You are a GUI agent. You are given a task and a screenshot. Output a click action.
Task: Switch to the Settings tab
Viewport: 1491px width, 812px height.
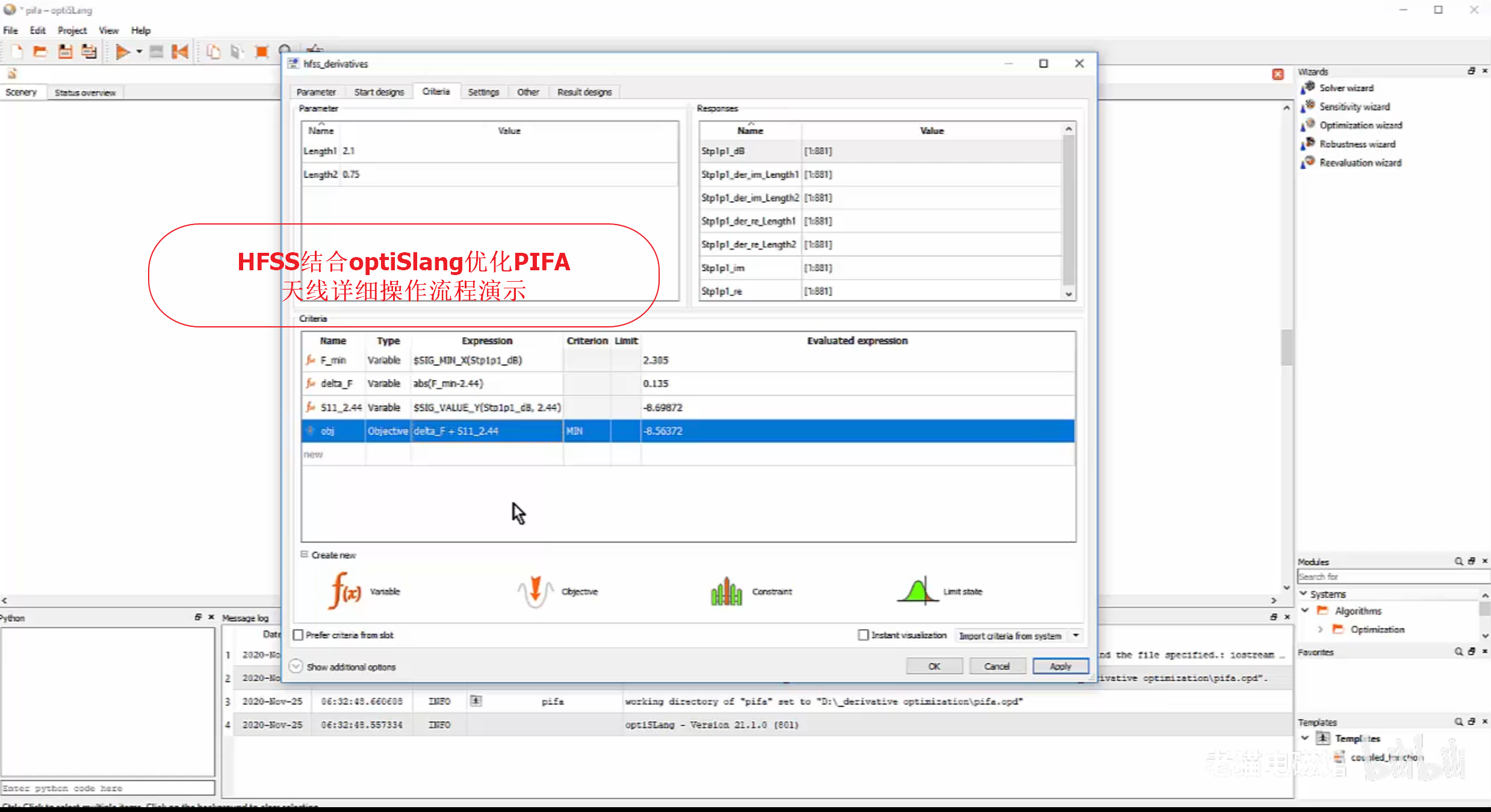click(483, 92)
